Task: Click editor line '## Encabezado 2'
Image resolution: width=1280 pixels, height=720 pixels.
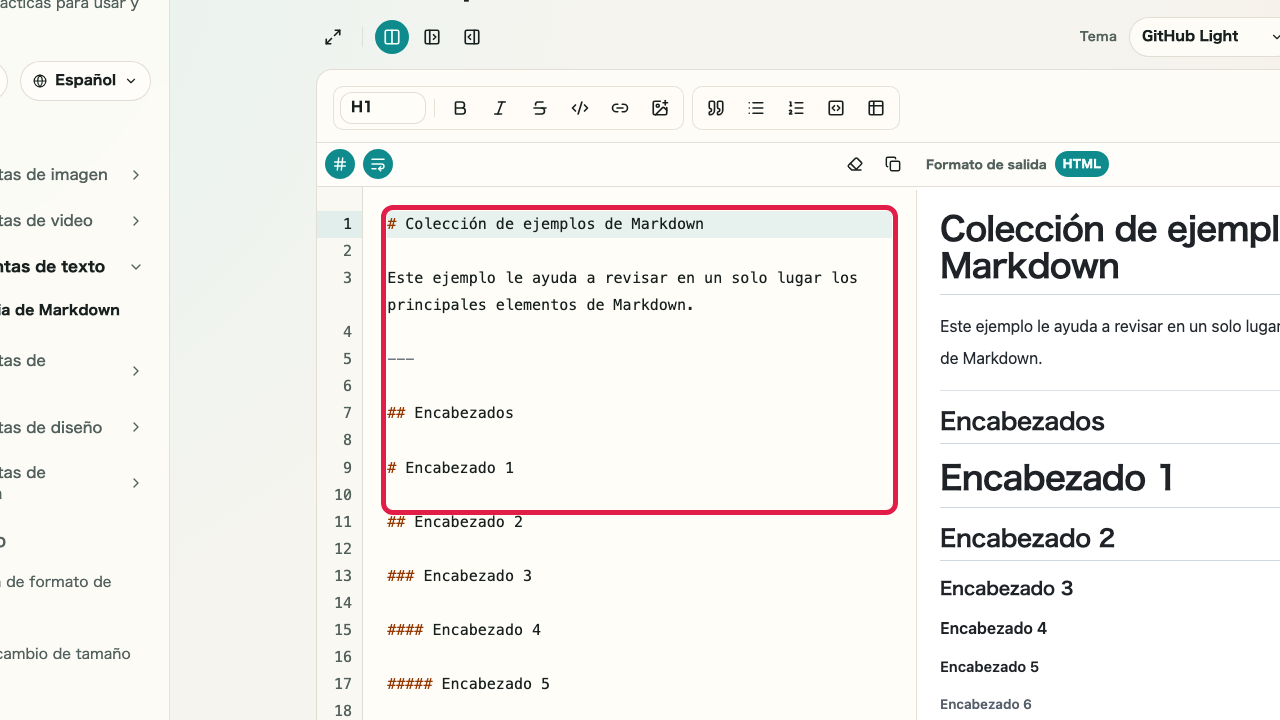Action: pos(455,522)
